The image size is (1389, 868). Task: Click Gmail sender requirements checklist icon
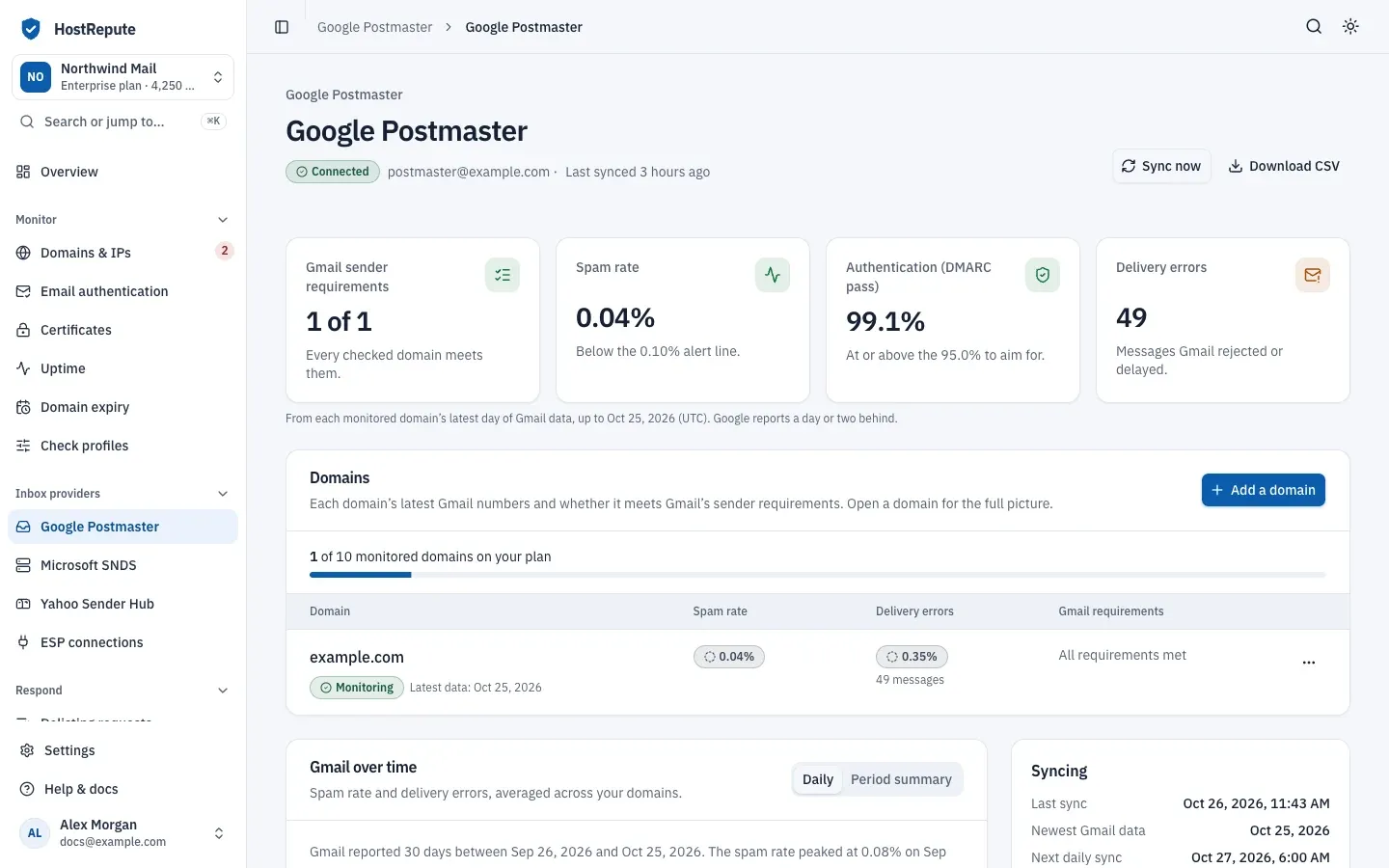point(503,275)
